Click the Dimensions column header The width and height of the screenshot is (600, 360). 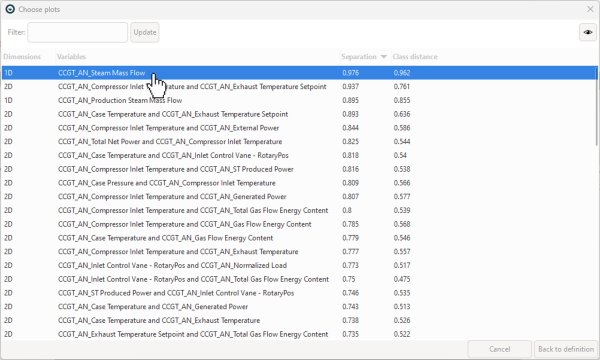[x=22, y=57]
